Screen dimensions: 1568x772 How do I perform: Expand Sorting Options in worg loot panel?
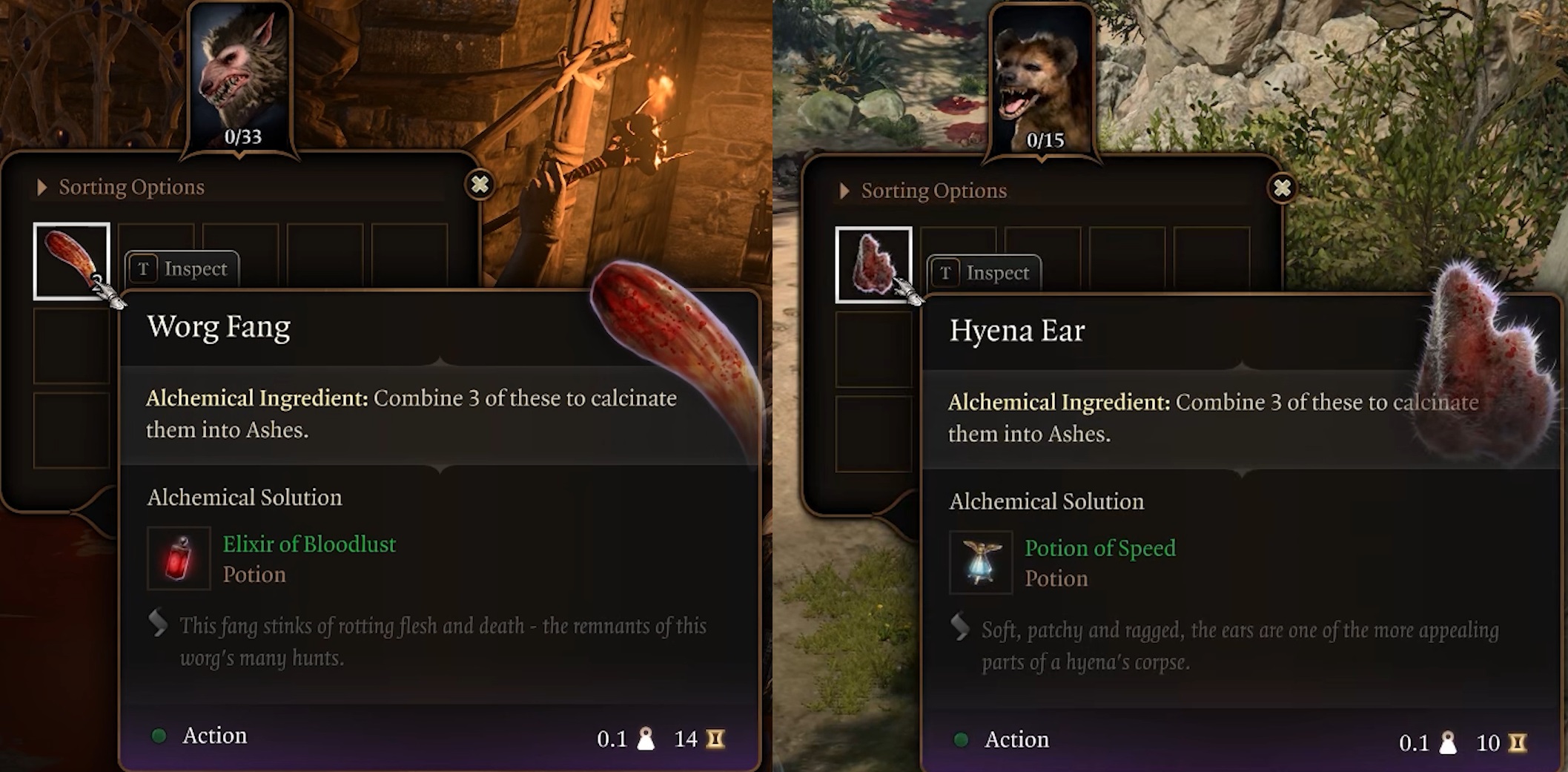[121, 187]
